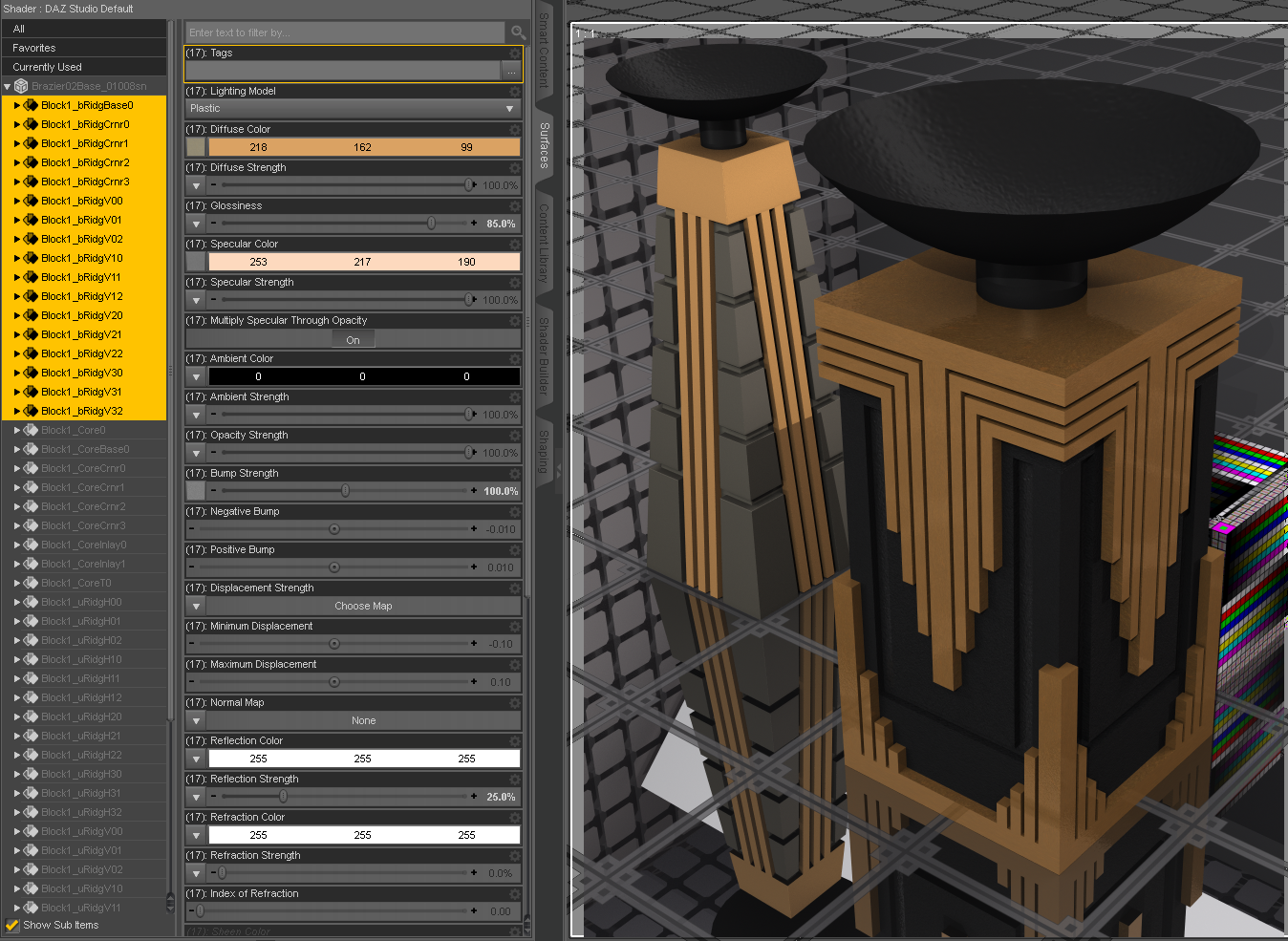Switch to the Surfaces tab
The height and width of the screenshot is (941, 1288).
tap(545, 145)
